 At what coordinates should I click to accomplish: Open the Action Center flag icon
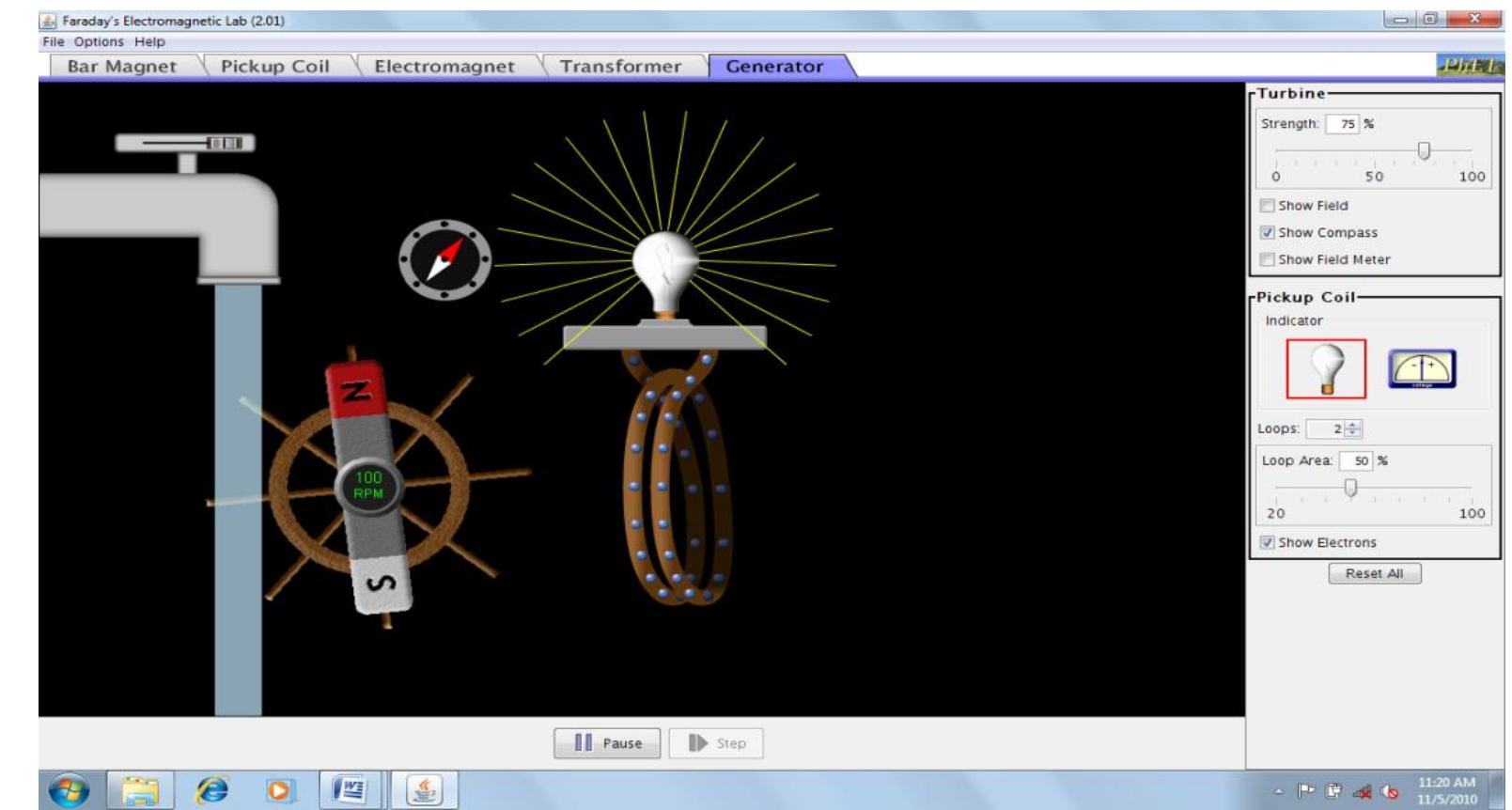[1306, 791]
